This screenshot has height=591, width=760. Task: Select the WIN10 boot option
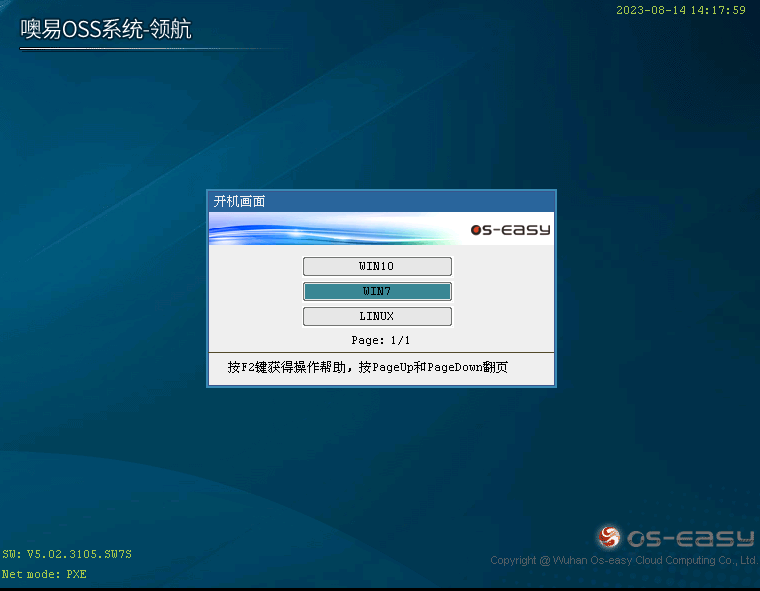(x=377, y=266)
